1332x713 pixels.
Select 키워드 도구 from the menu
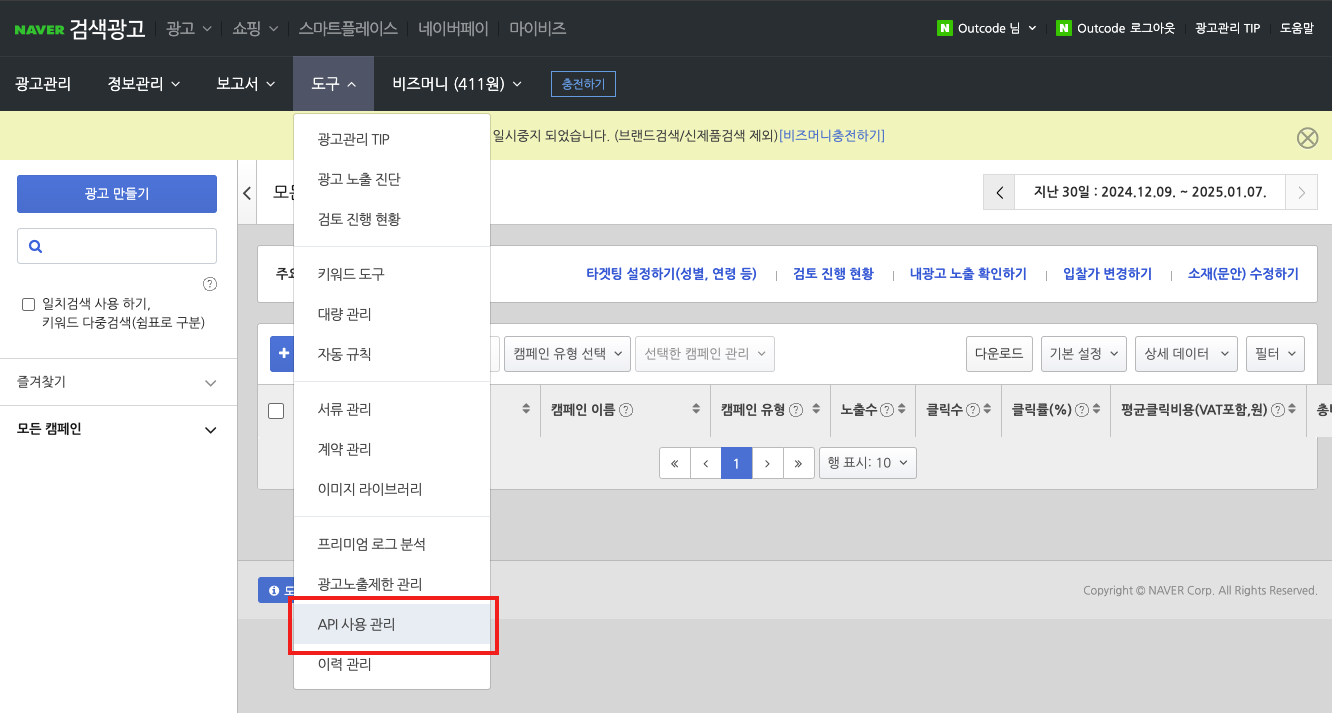(x=351, y=274)
